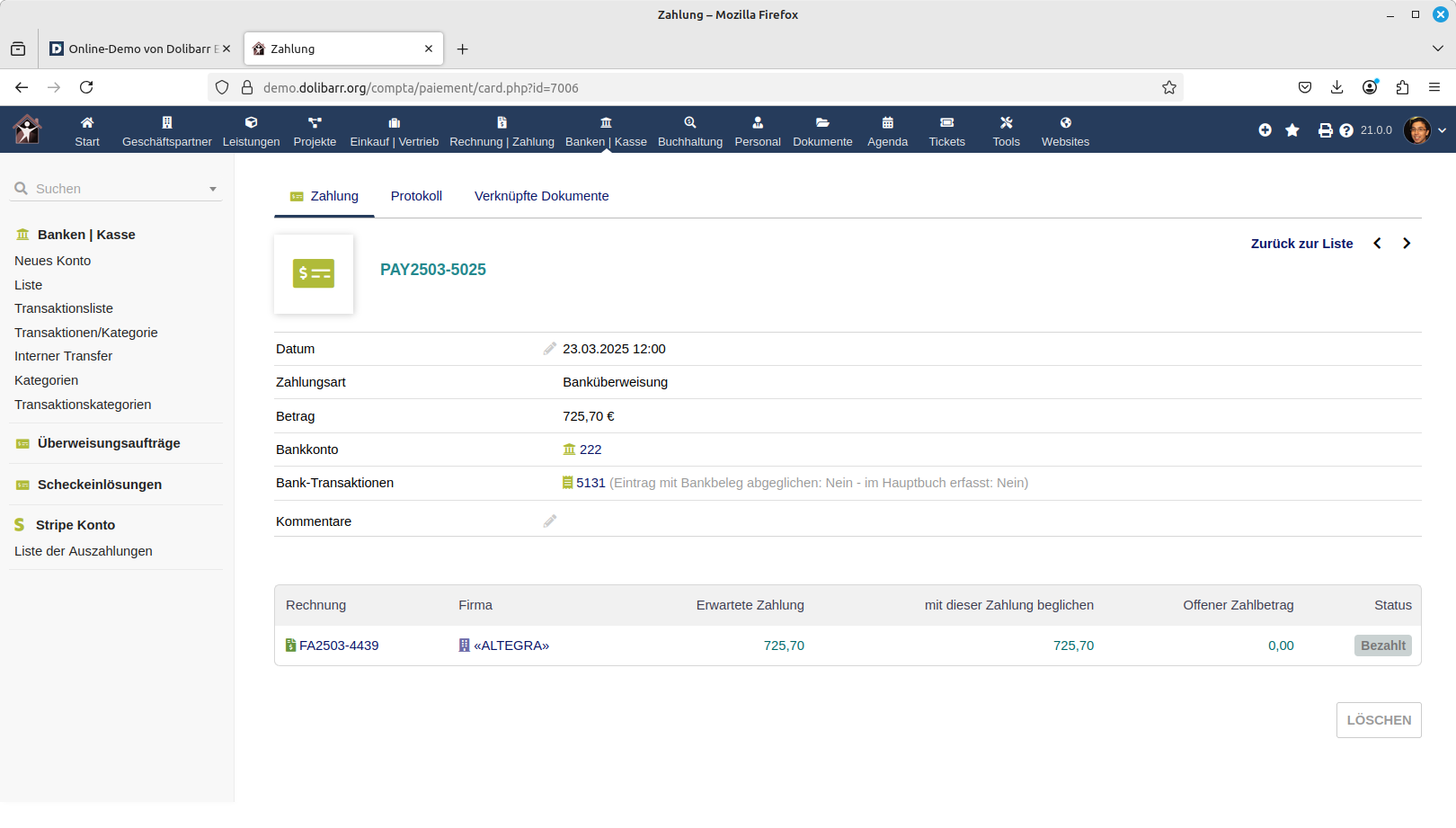
Task: Switch to Verknüpfte Dokumente tab
Action: [541, 196]
